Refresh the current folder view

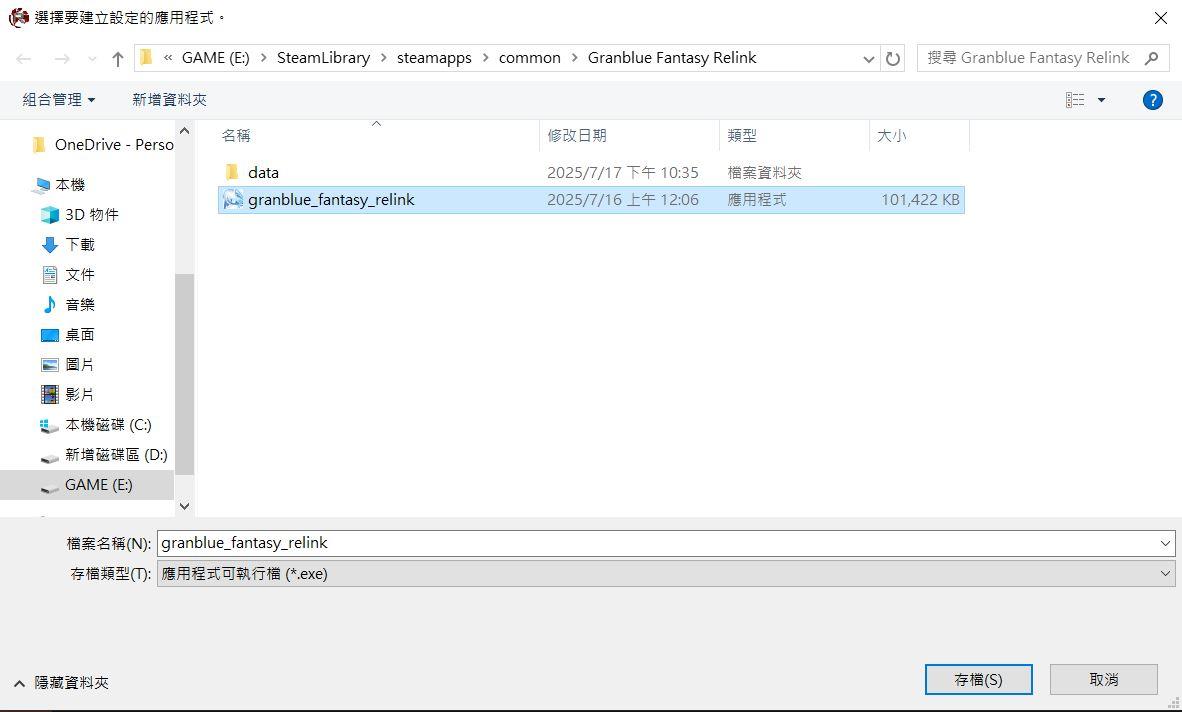tap(893, 59)
